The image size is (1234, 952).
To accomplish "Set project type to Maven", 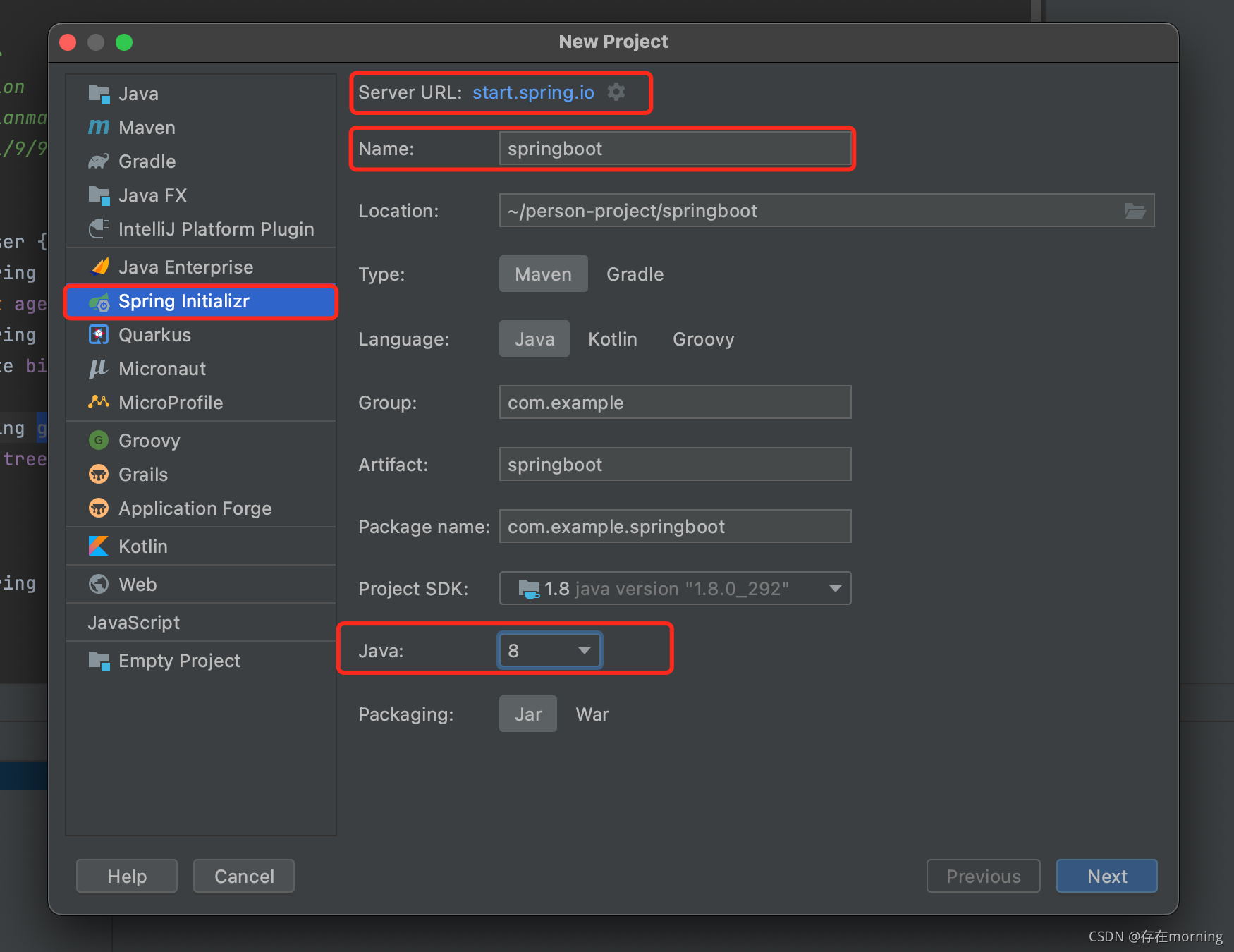I will [x=543, y=274].
